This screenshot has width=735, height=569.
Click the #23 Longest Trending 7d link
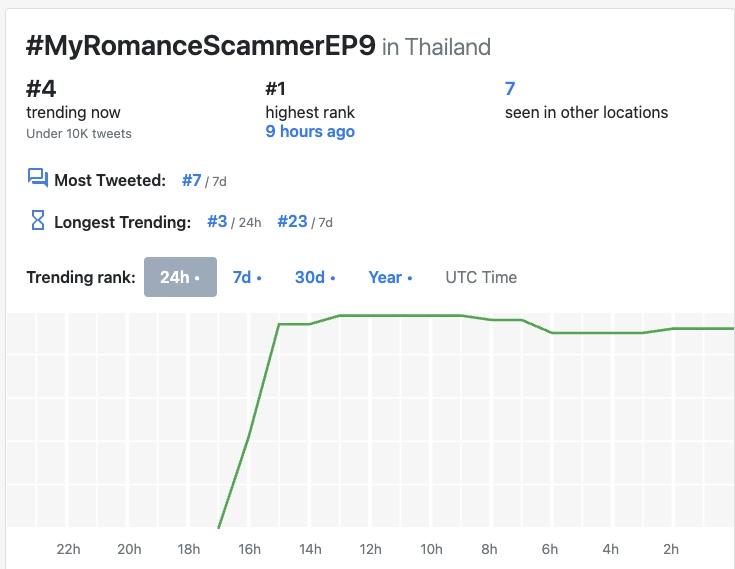click(x=292, y=221)
